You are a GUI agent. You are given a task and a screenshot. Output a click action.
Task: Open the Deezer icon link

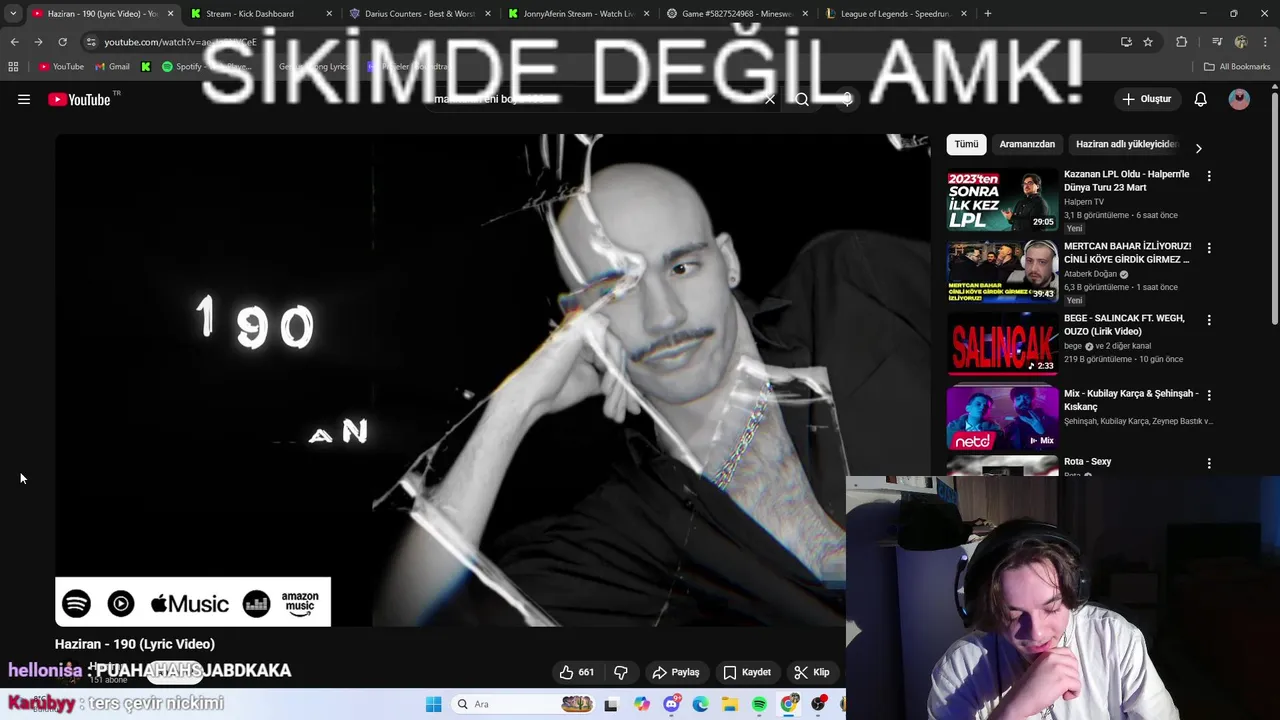(x=256, y=603)
